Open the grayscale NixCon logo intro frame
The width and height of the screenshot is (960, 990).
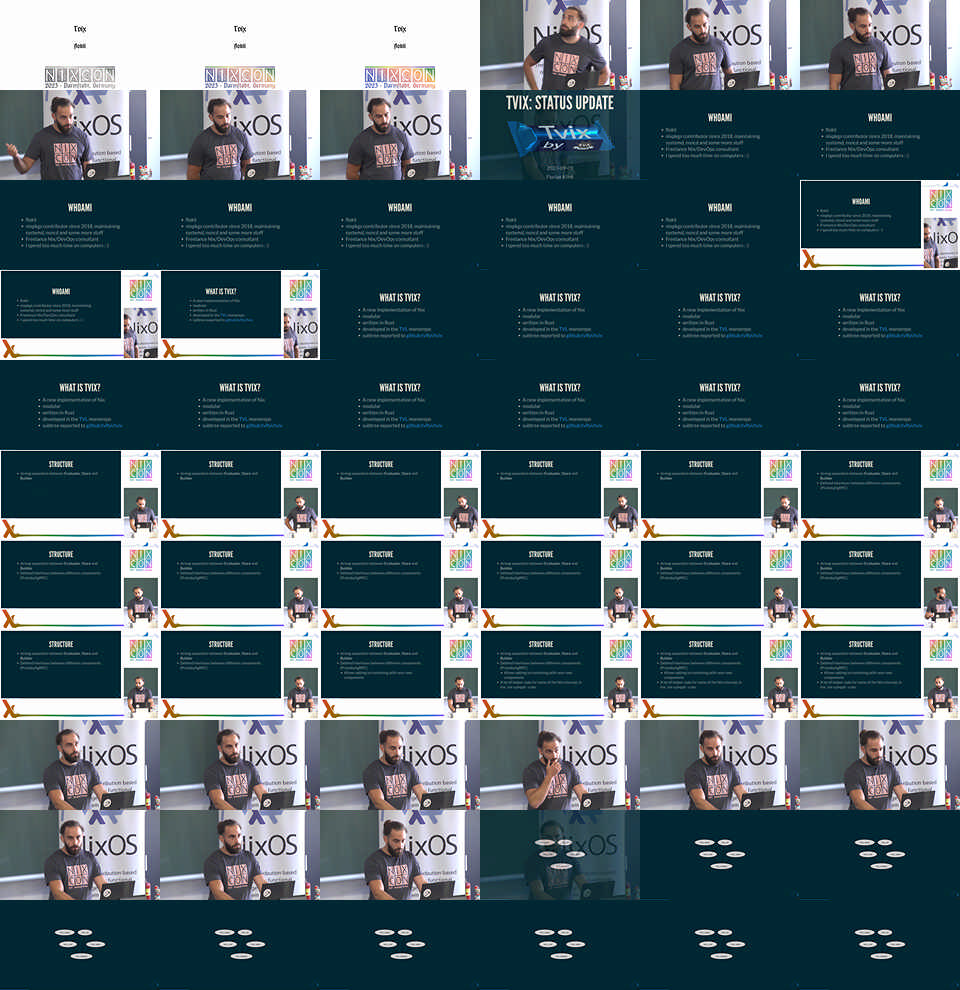click(80, 45)
